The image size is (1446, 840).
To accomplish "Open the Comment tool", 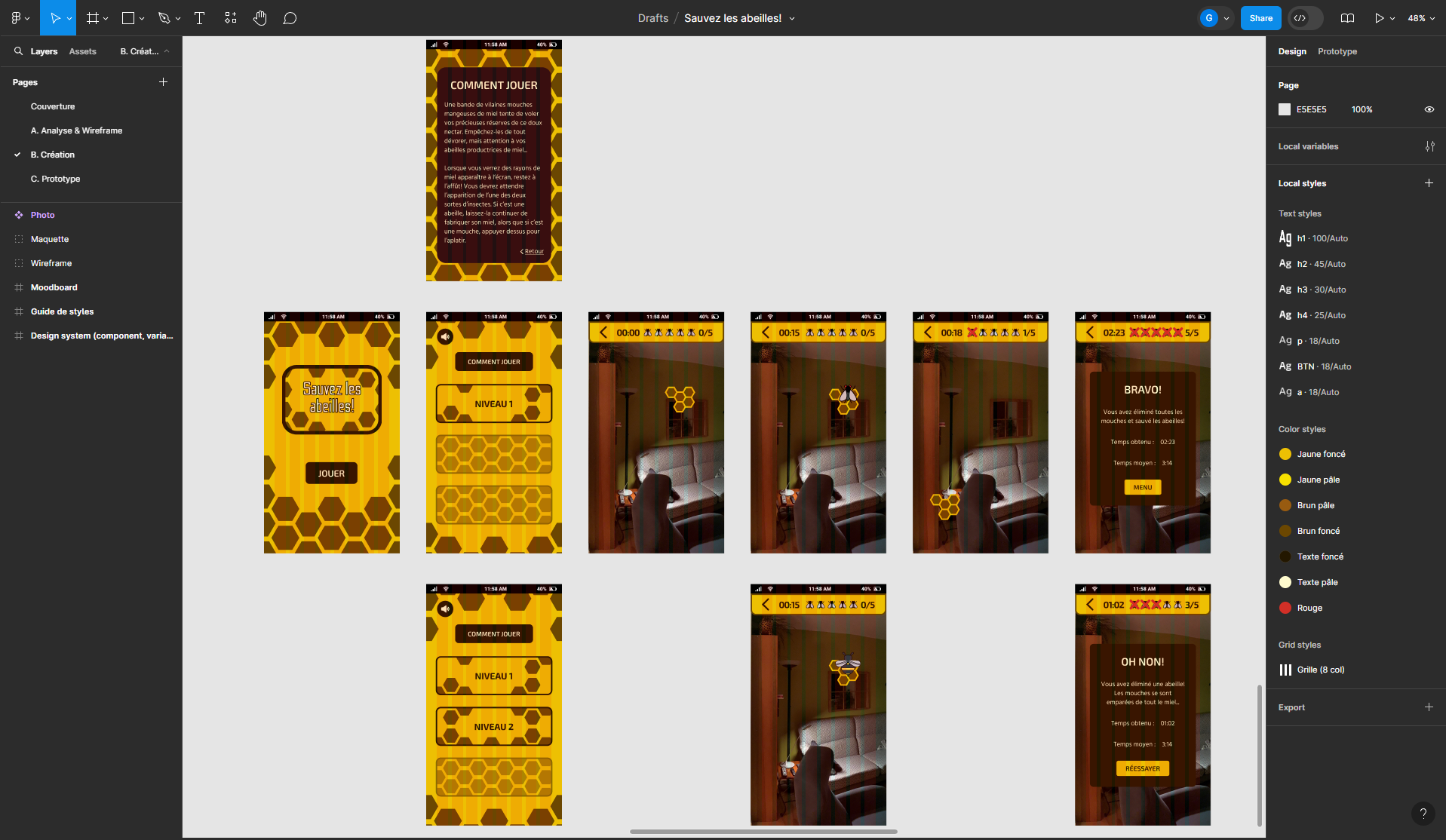I will (290, 17).
